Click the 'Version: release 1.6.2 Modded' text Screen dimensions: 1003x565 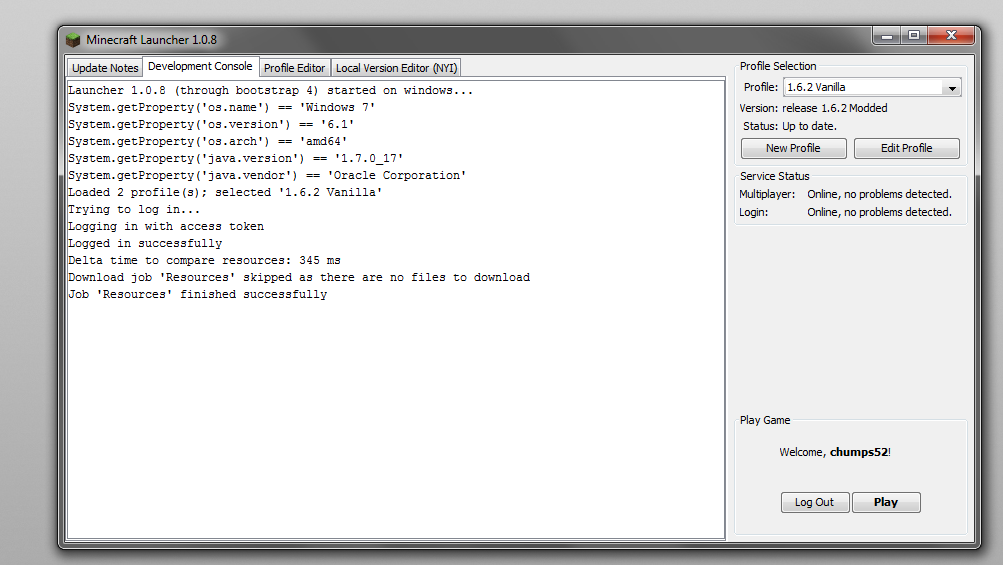(x=813, y=108)
